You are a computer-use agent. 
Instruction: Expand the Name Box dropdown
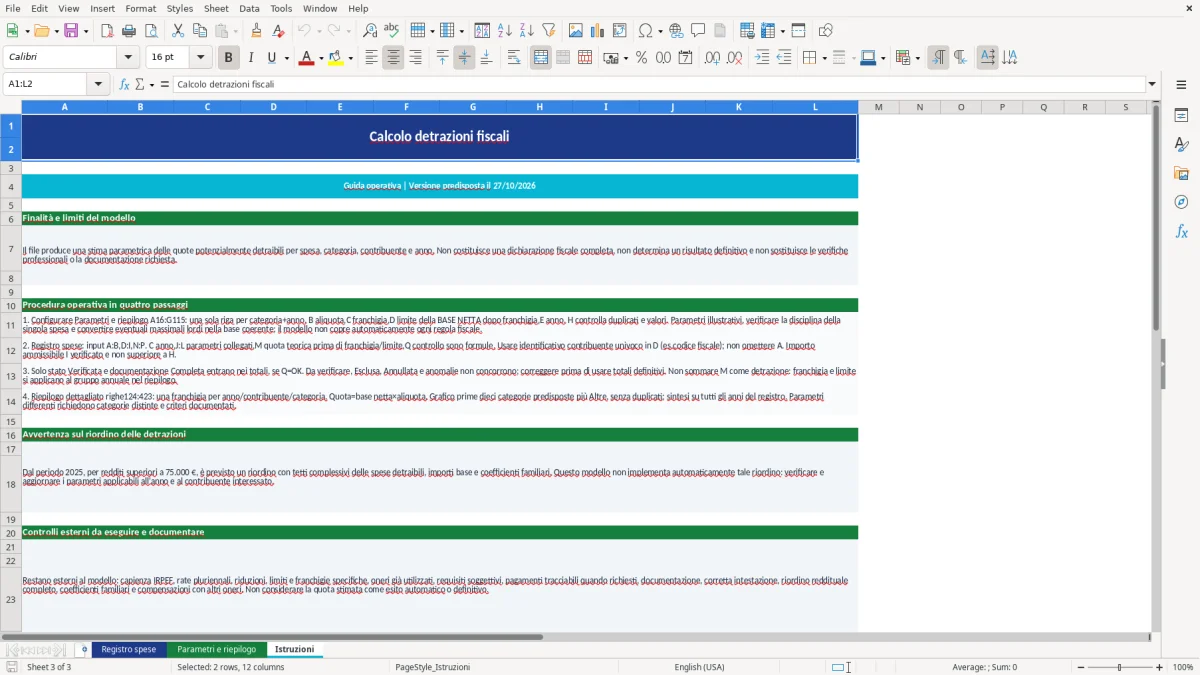[98, 84]
